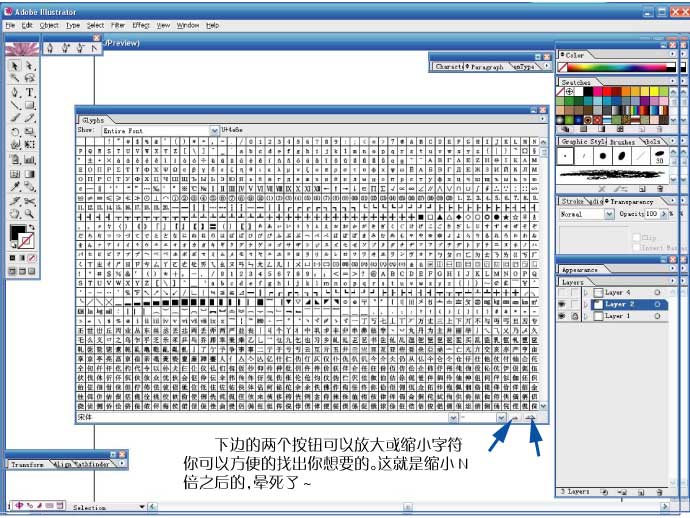Select the Eyedropper tool
The image size is (690, 518).
coord(15,187)
